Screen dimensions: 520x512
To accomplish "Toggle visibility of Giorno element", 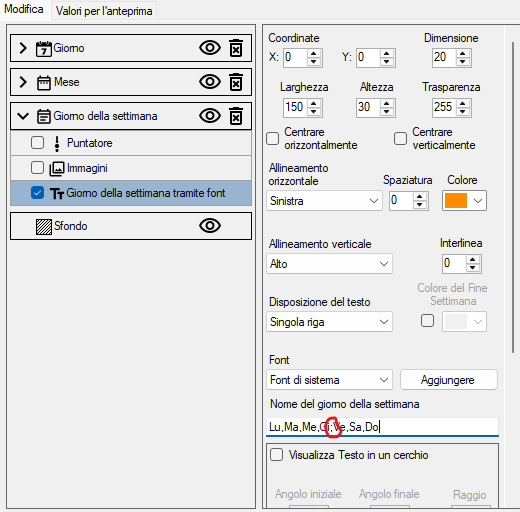I will 210,48.
